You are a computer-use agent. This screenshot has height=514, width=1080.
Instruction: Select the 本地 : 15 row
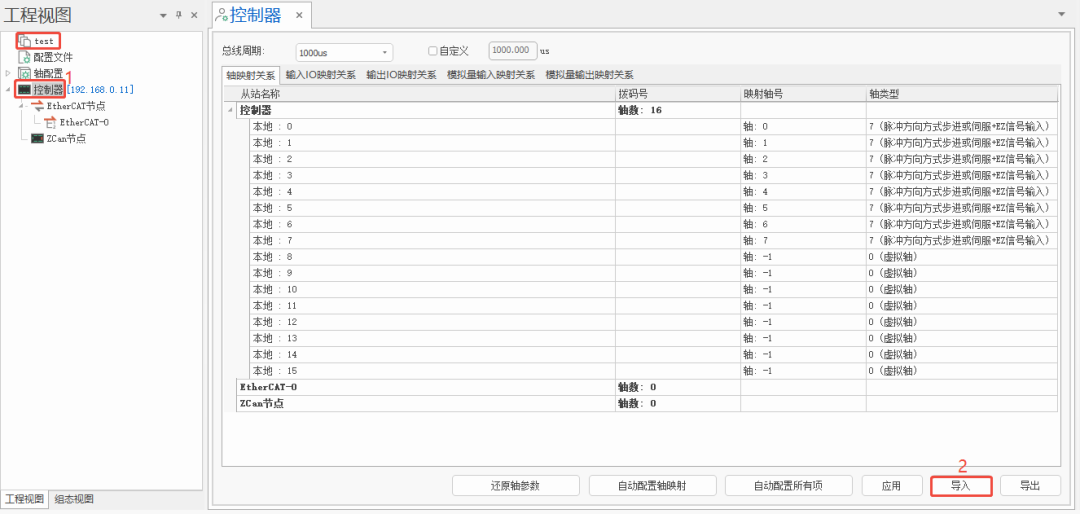coord(653,371)
